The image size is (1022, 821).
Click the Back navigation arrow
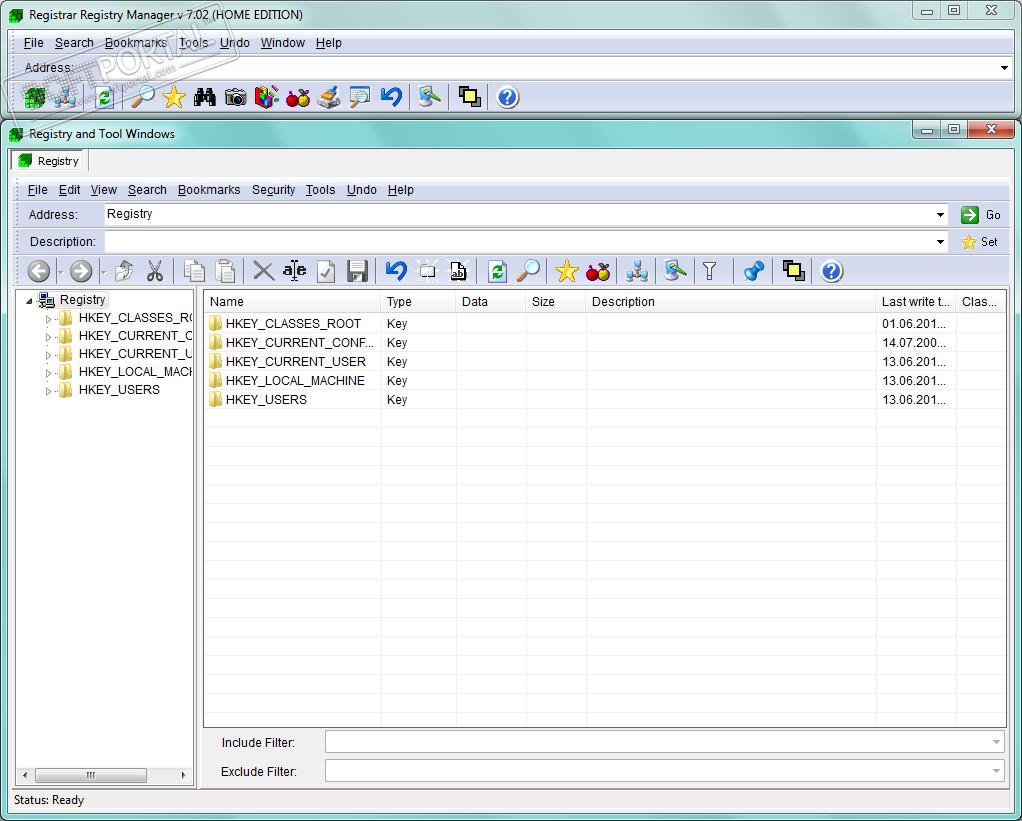[x=38, y=271]
